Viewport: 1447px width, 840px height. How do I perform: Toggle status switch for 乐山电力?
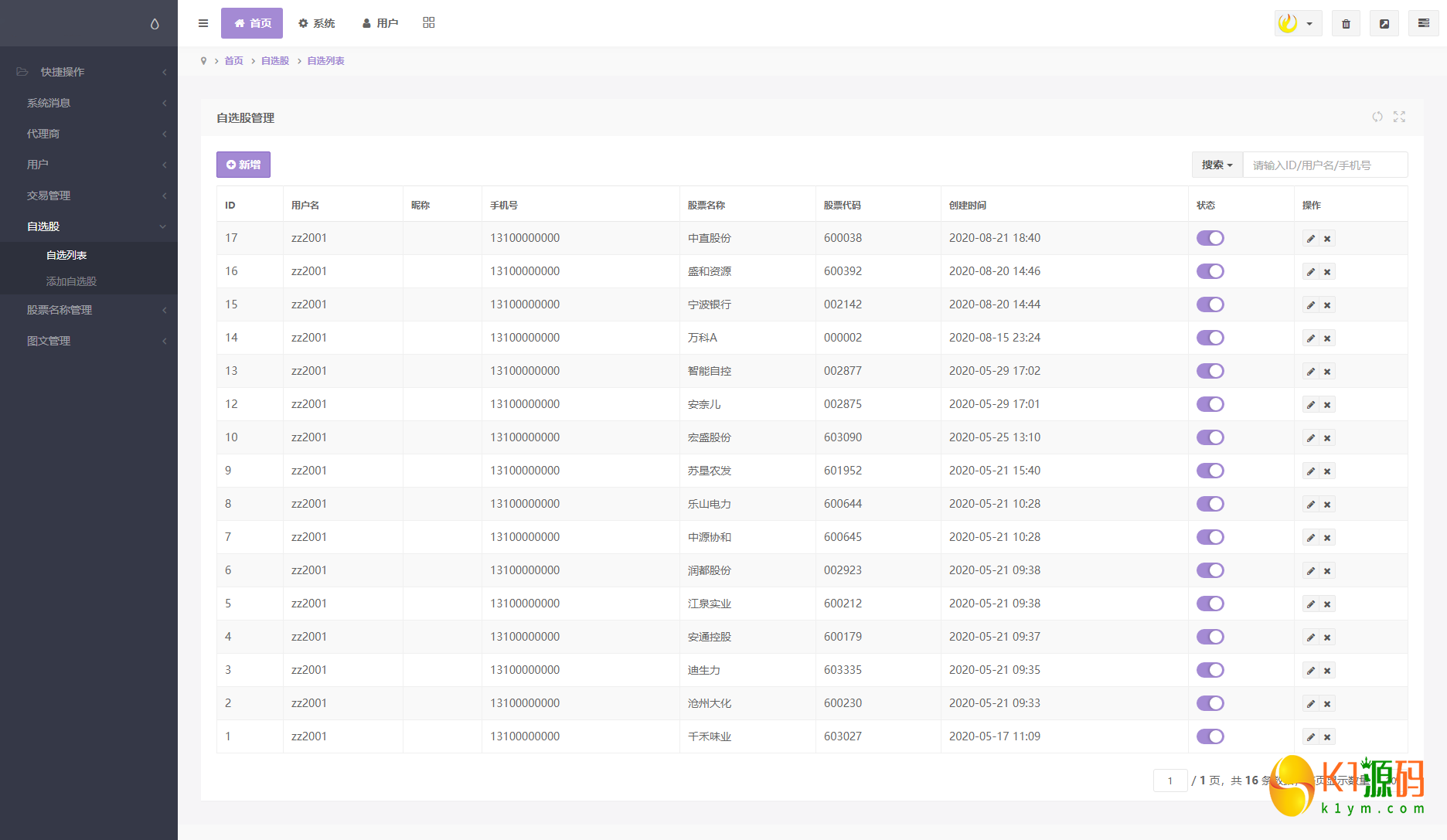click(1210, 504)
